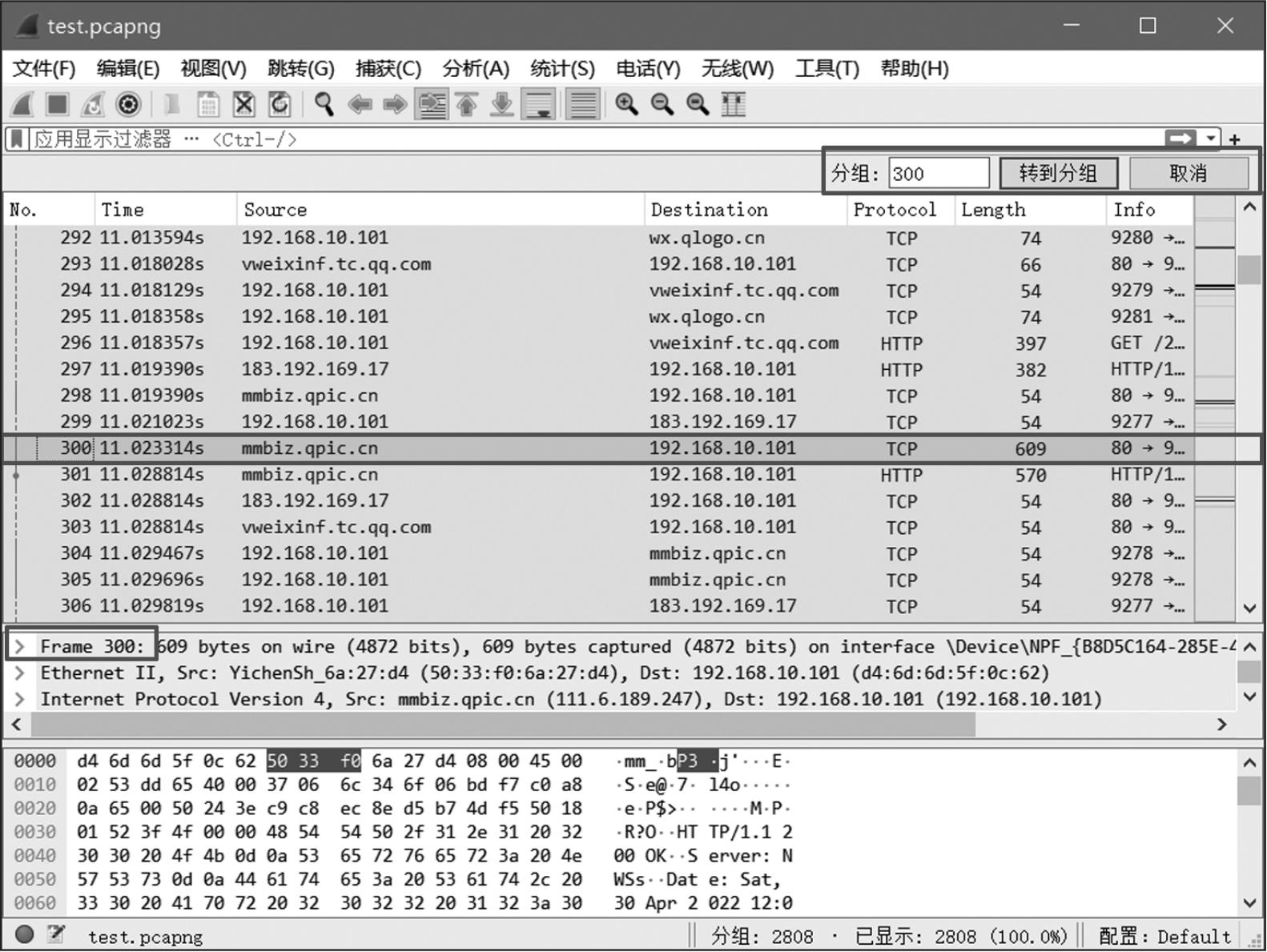Click the zoom in magnifier icon
The height and width of the screenshot is (952, 1267).
[x=626, y=105]
